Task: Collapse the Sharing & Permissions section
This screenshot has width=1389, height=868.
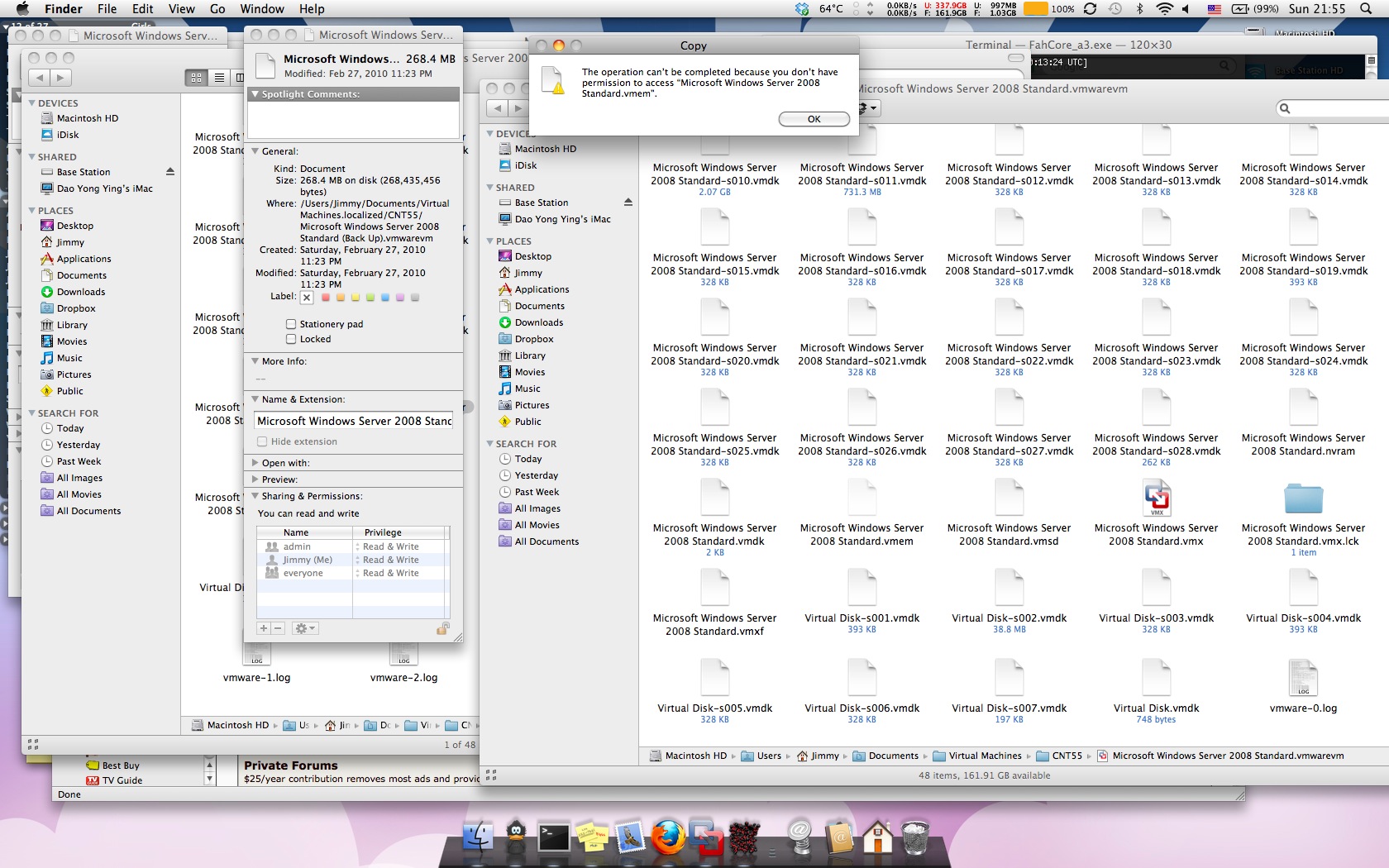Action: point(255,496)
